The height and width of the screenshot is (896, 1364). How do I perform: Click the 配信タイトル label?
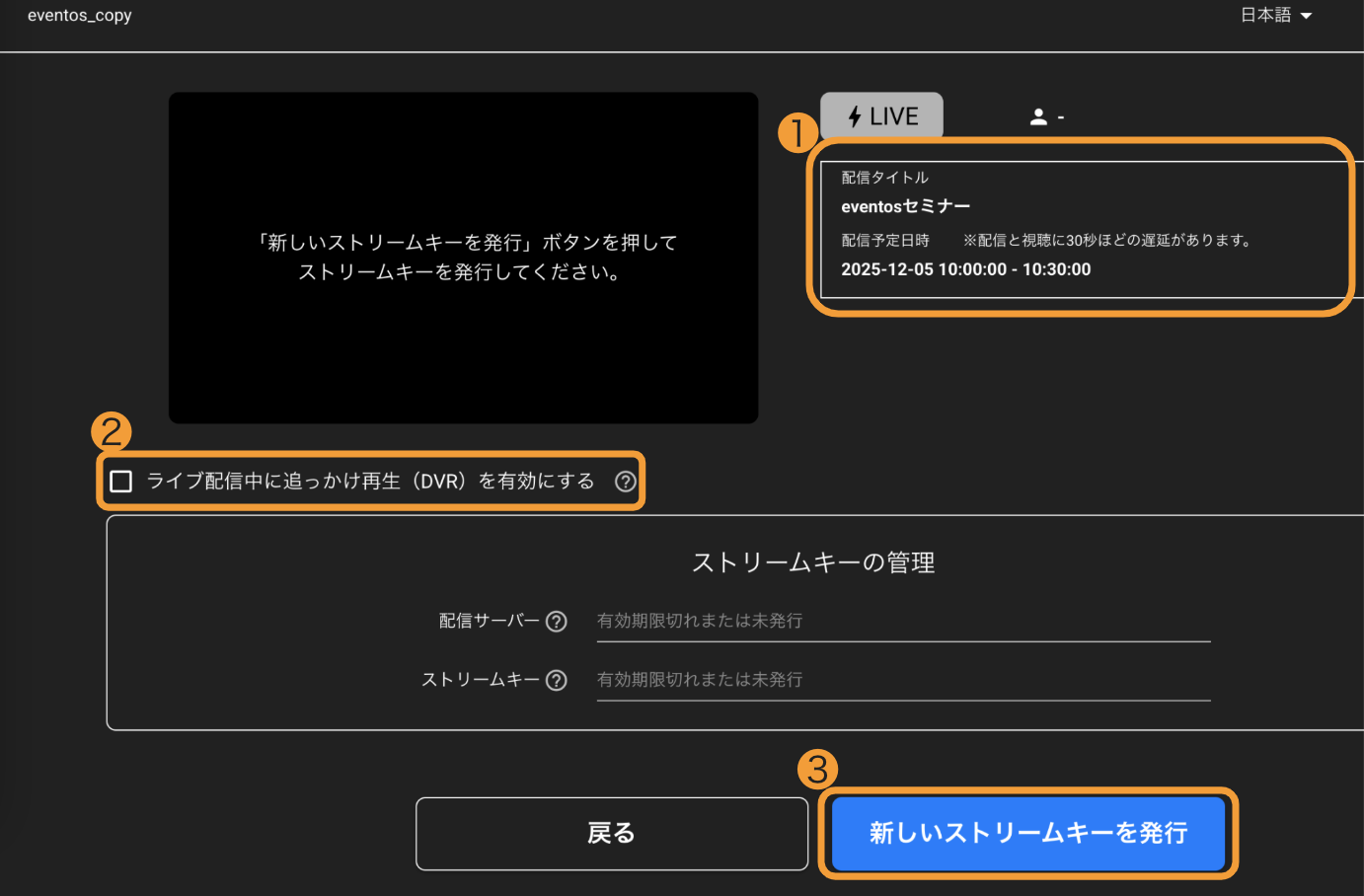click(x=885, y=178)
